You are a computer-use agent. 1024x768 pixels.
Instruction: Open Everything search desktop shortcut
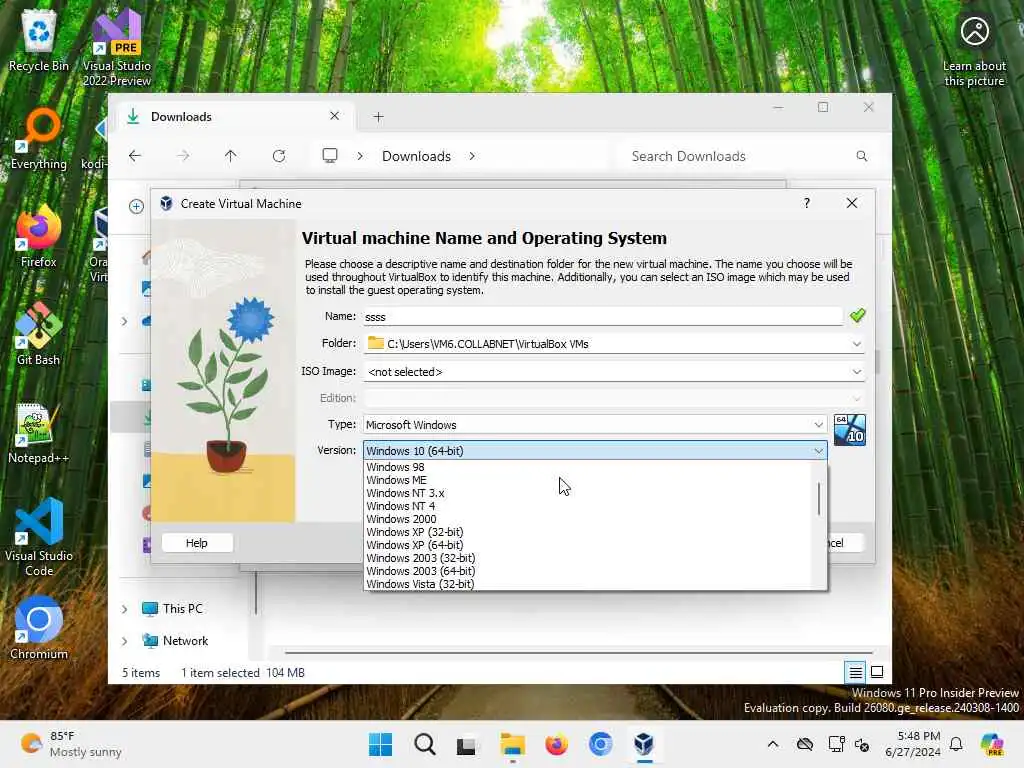pos(39,138)
